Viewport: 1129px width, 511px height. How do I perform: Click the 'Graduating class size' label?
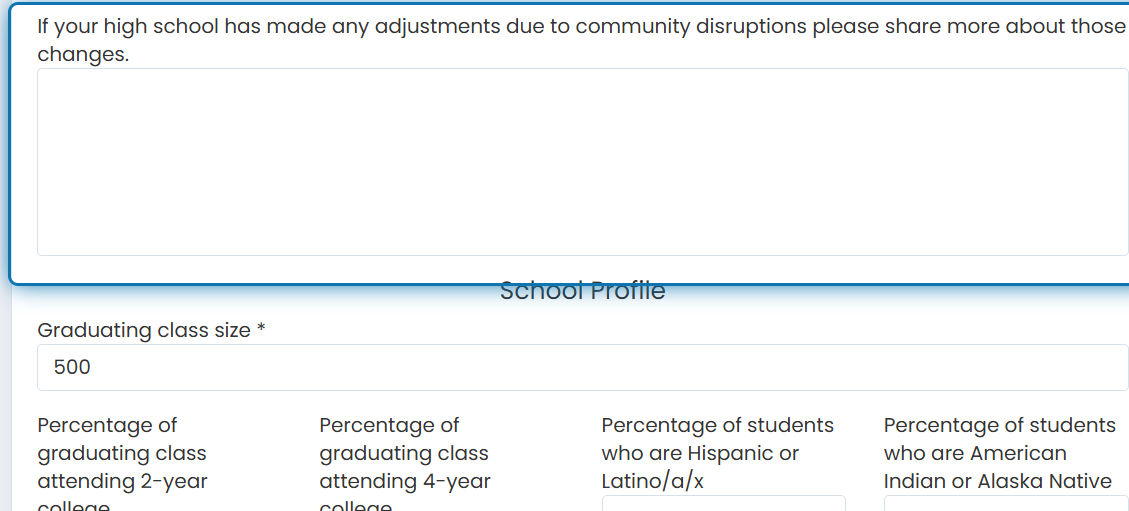pos(144,330)
